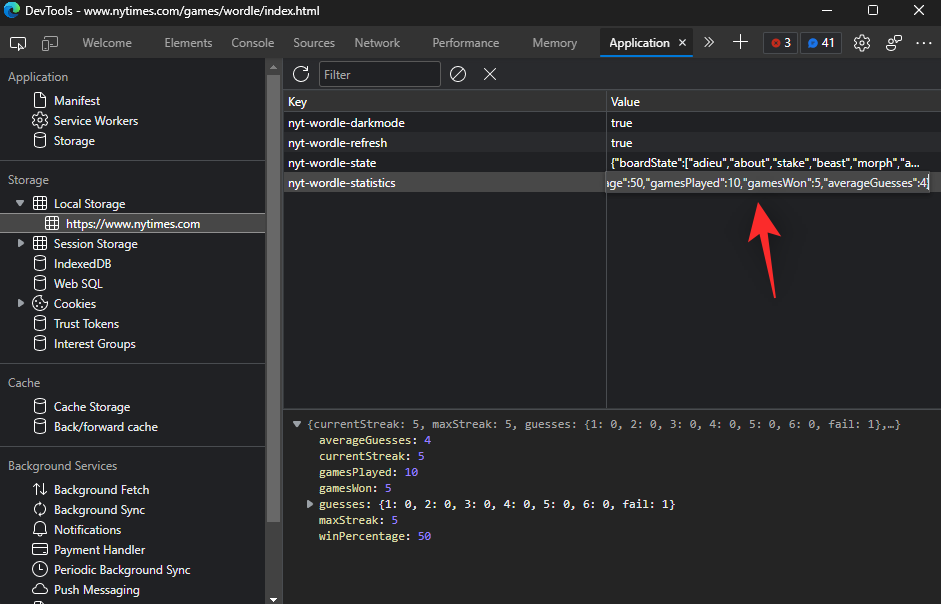The image size is (941, 604).
Task: Expand the Session Storage tree node
Action: click(x=21, y=244)
